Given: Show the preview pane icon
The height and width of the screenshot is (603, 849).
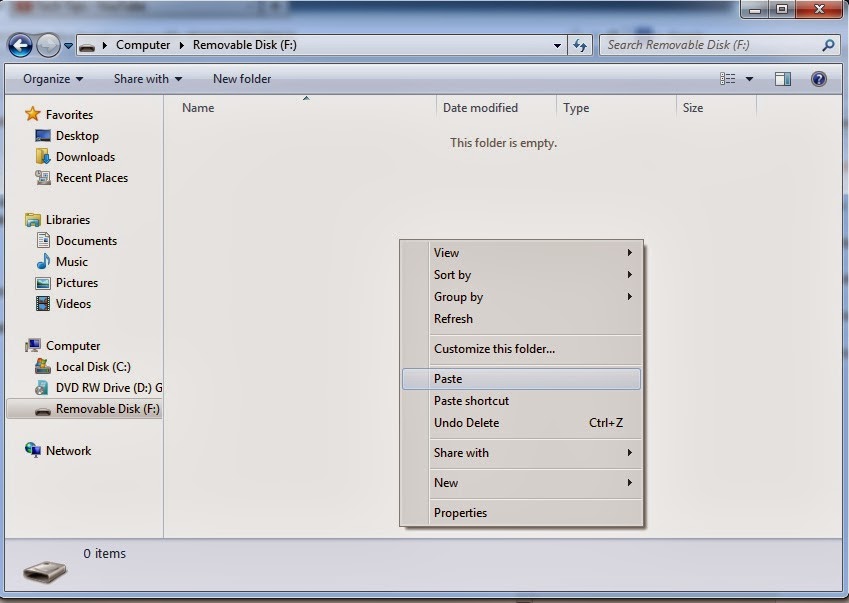Looking at the screenshot, I should (783, 79).
